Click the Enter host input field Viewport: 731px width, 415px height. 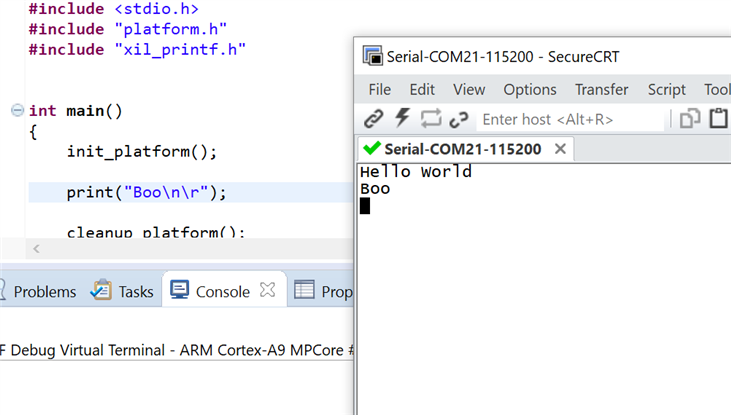(571, 119)
